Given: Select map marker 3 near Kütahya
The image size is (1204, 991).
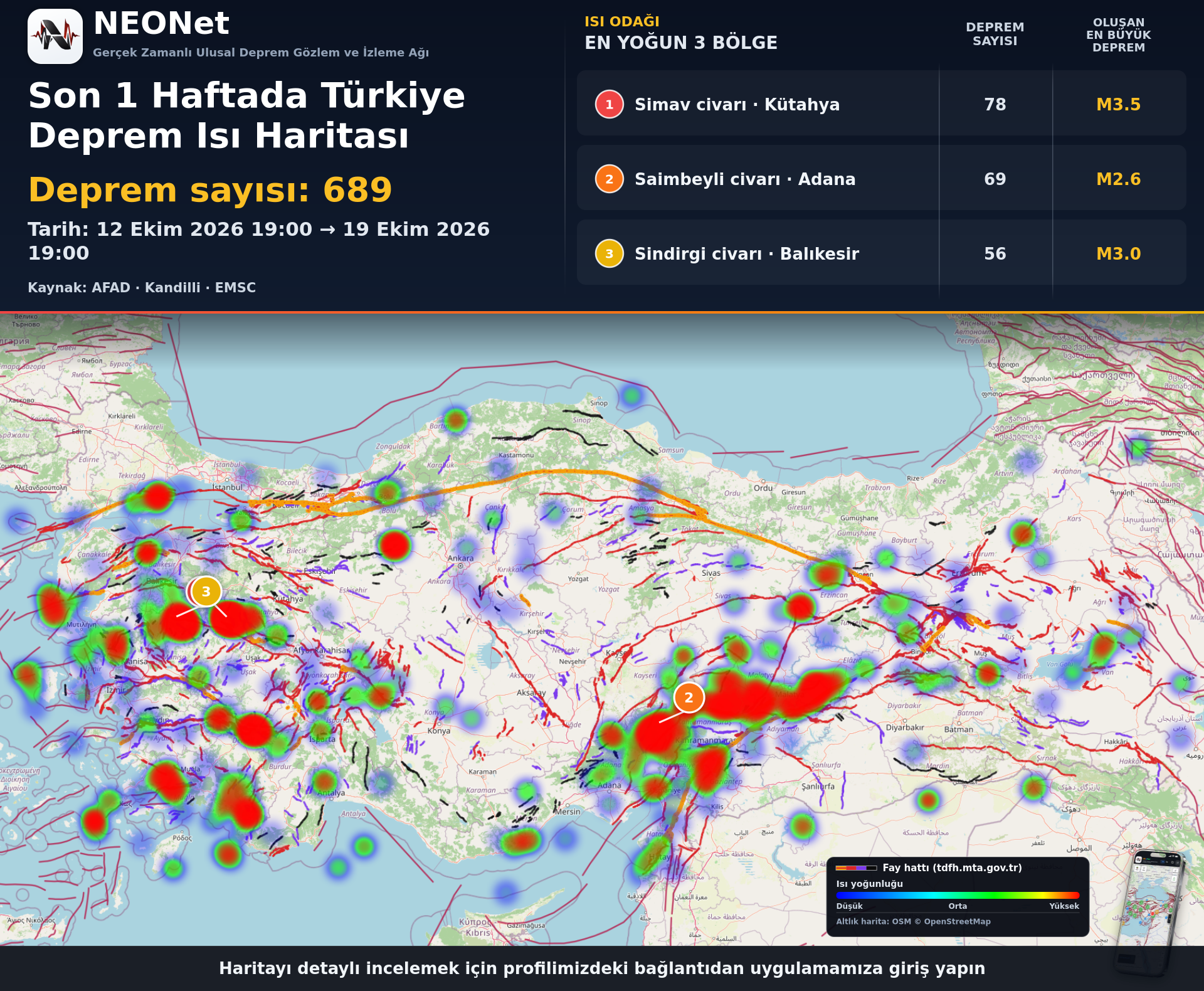Looking at the screenshot, I should (x=206, y=591).
